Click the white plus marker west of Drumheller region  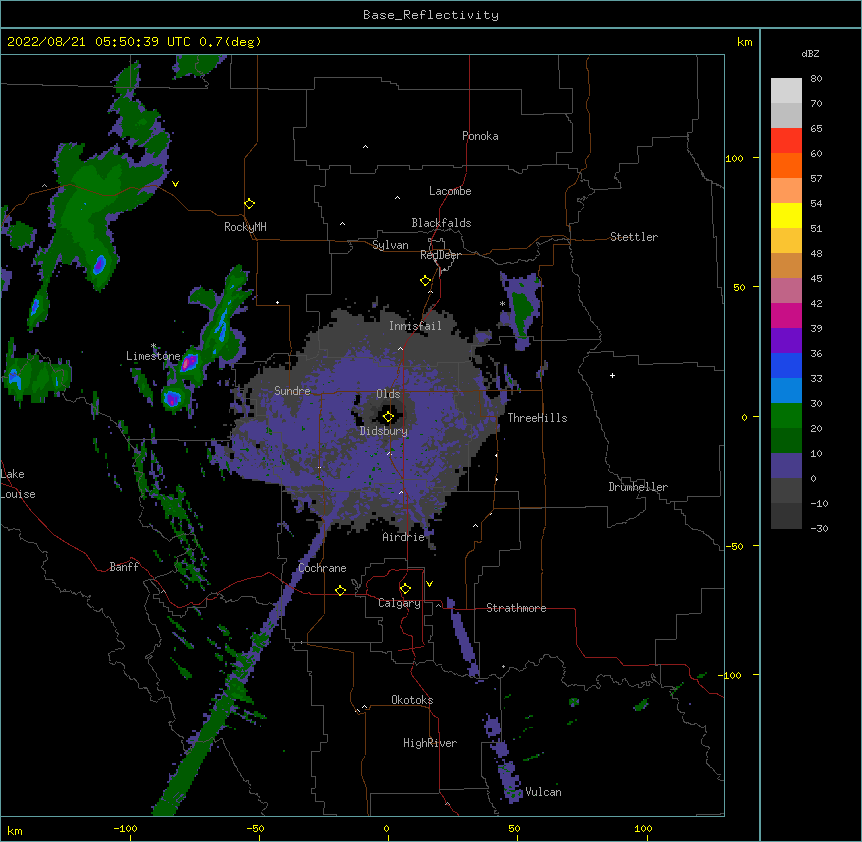[612, 375]
